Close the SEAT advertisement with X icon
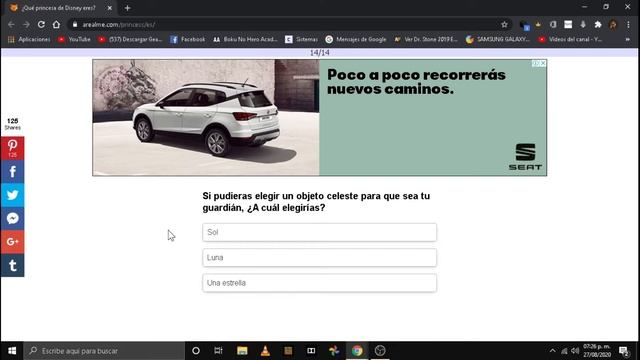Image resolution: width=640 pixels, height=360 pixels. click(543, 63)
